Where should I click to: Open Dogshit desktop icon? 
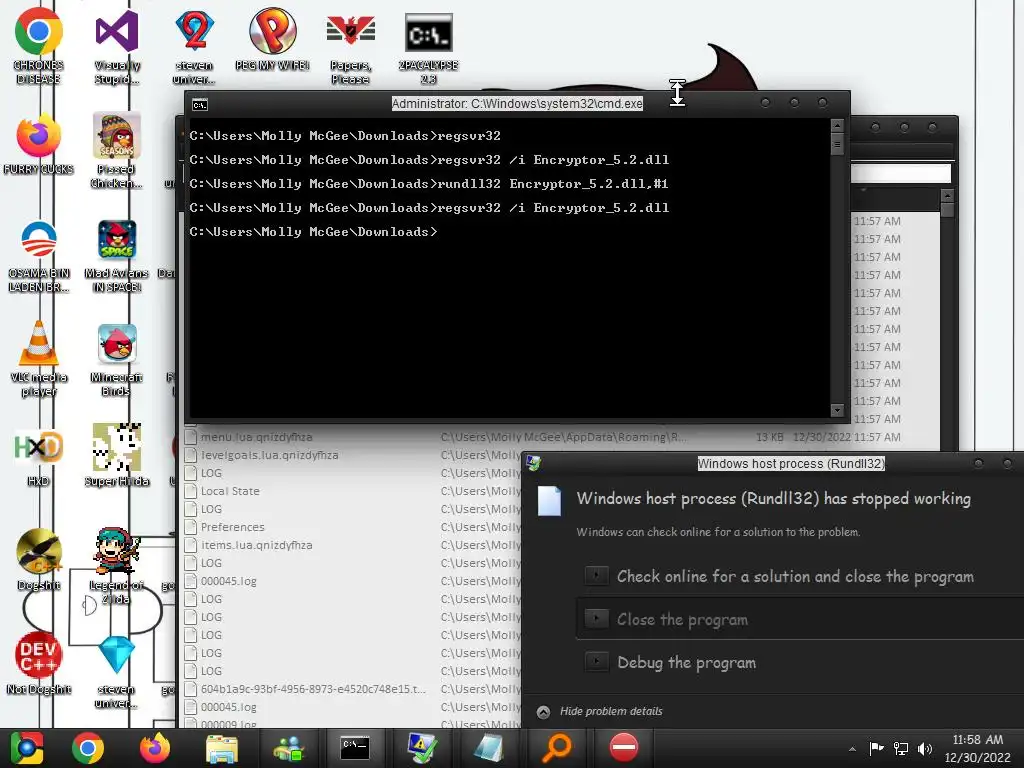39,558
